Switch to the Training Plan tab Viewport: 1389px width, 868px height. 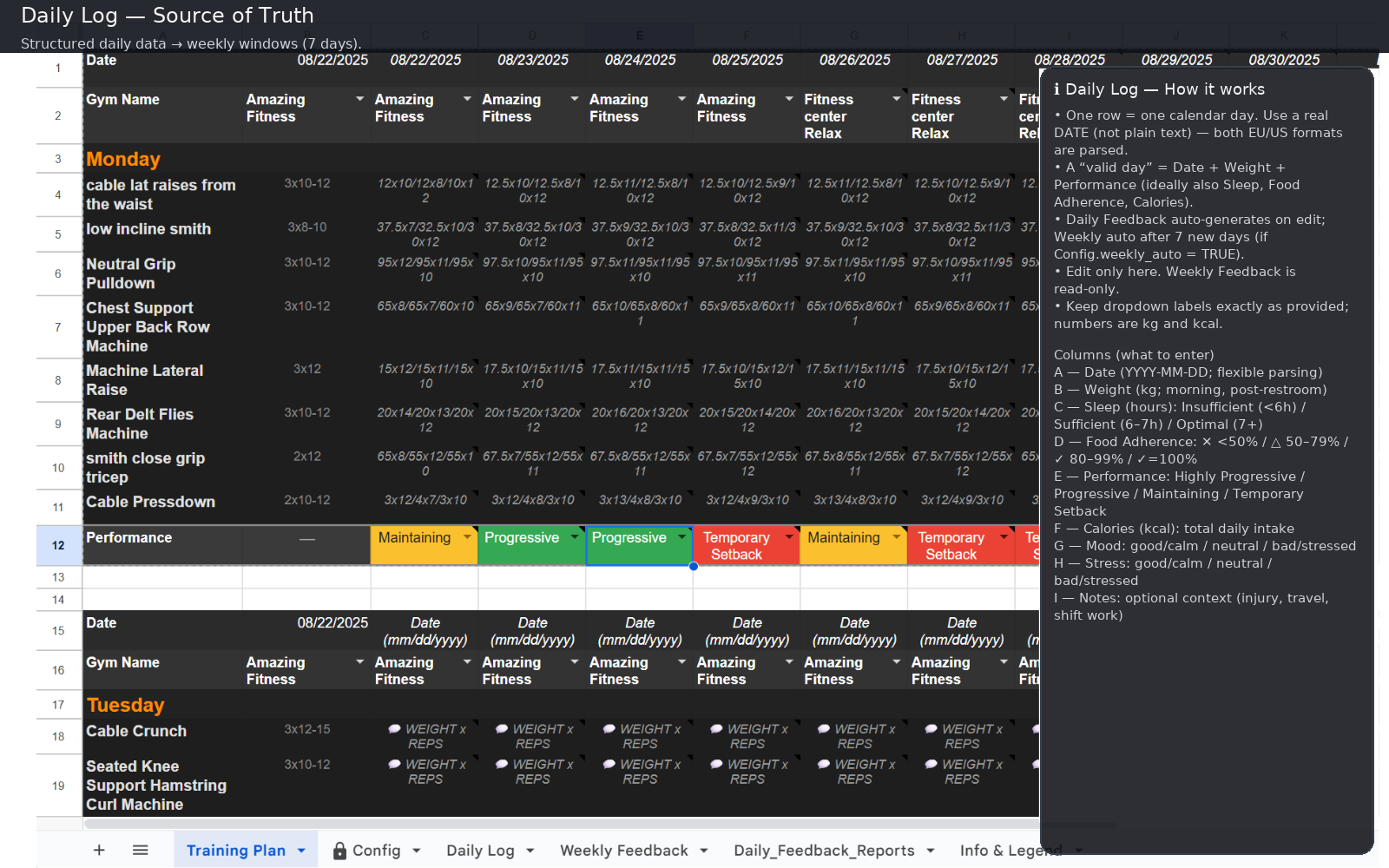(x=236, y=851)
